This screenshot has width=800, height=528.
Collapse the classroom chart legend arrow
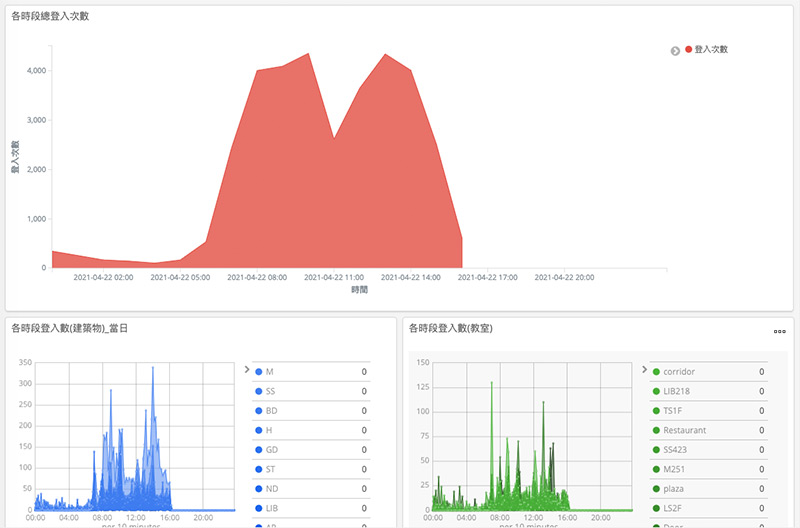click(x=642, y=369)
